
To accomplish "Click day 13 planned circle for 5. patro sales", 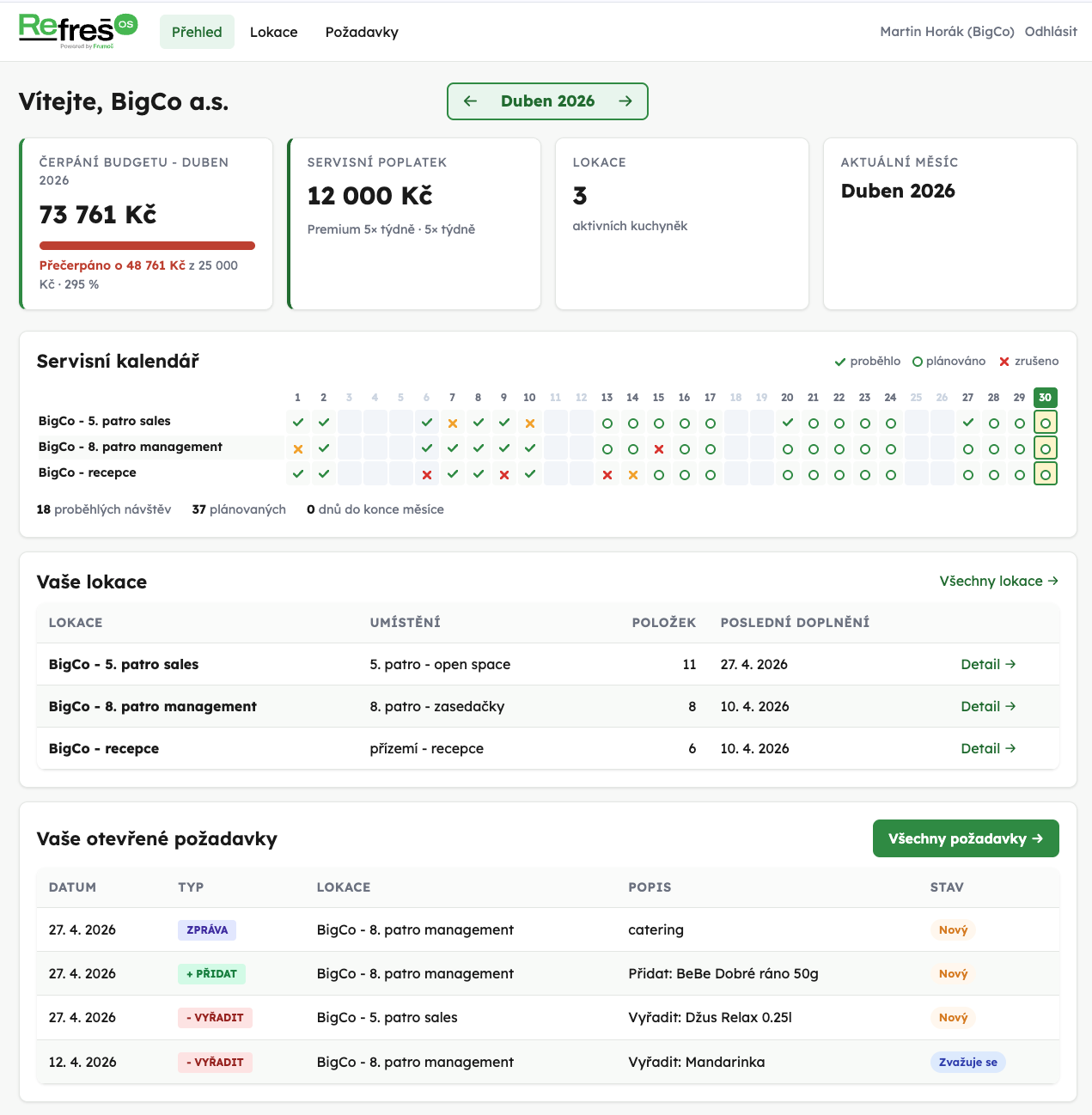I will [607, 423].
